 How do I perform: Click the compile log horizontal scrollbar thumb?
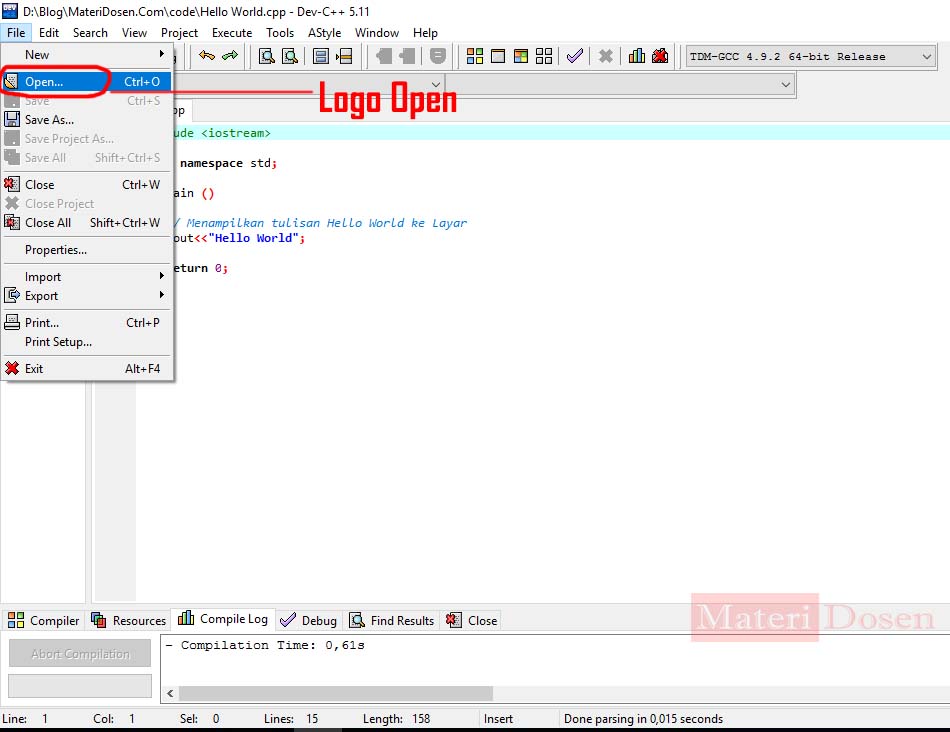[336, 693]
